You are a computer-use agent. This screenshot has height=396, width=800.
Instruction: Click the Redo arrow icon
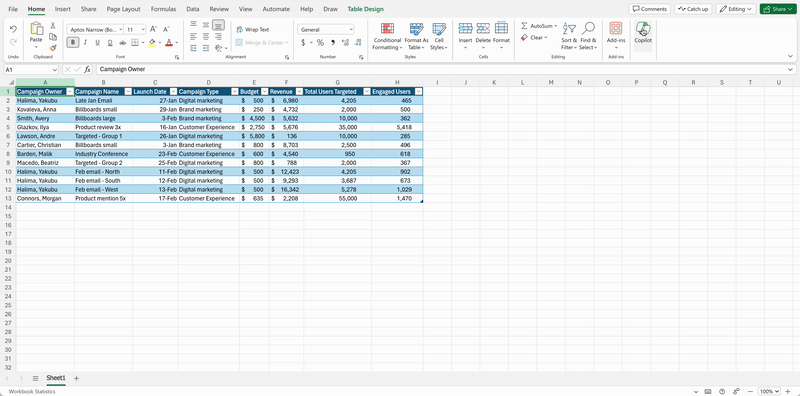click(13, 42)
